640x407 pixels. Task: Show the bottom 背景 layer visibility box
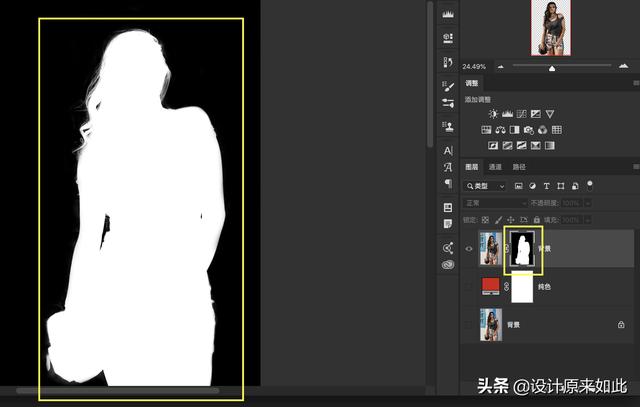(x=469, y=325)
